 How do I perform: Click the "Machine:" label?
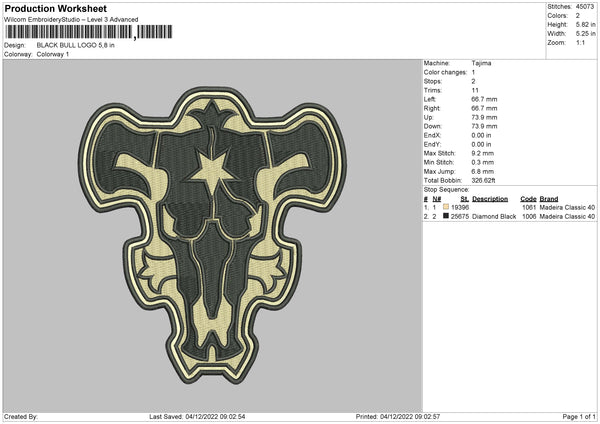click(x=437, y=63)
